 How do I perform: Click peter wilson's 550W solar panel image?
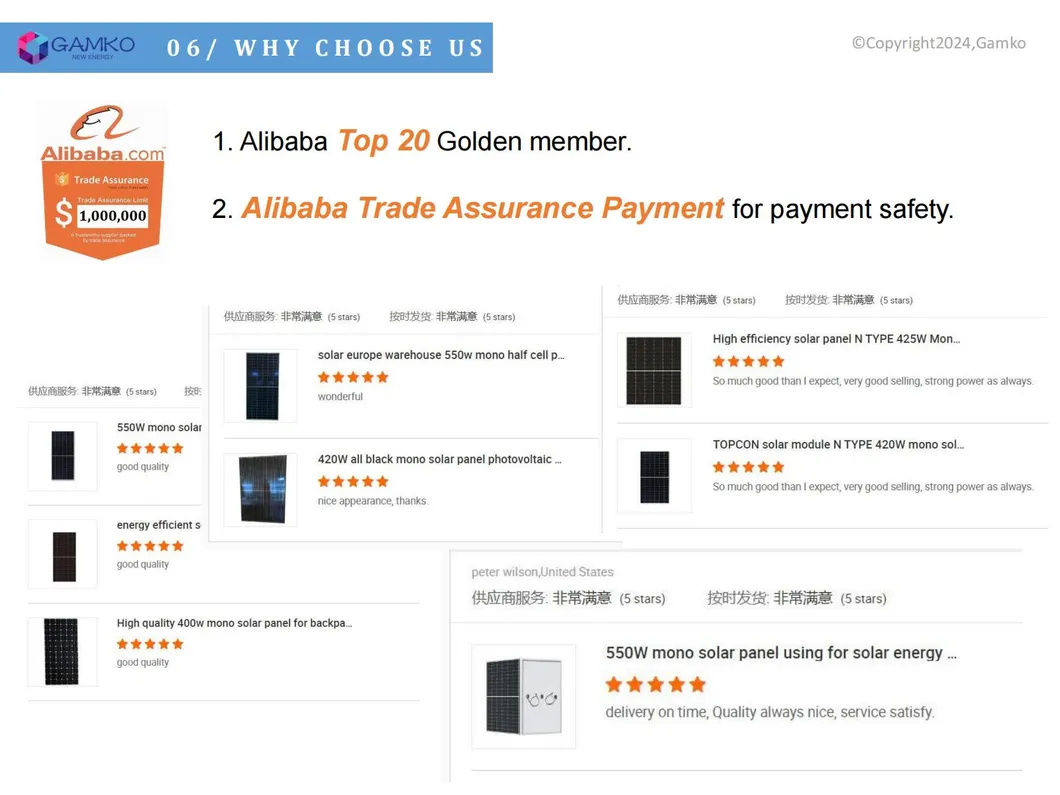(x=523, y=696)
